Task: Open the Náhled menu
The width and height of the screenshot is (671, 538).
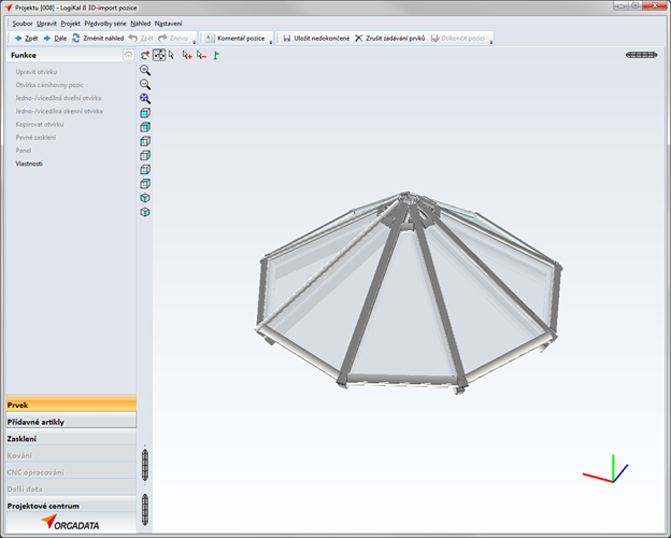Action: coord(140,24)
